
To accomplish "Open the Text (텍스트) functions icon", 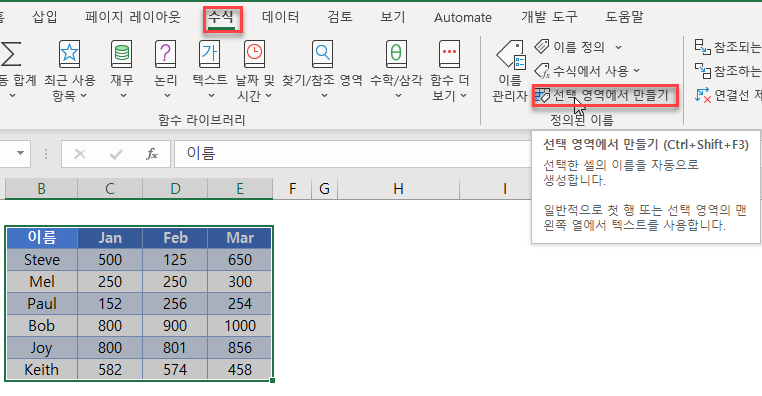I will point(209,54).
